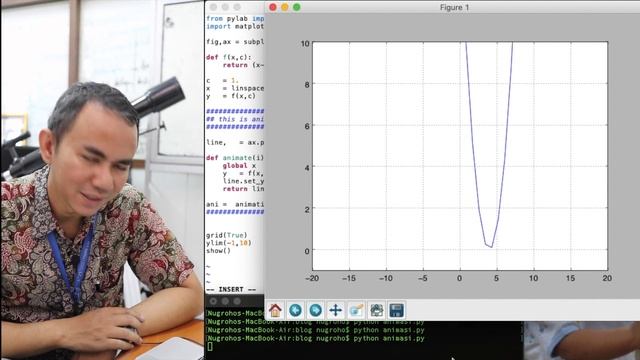Click the 'grid(True)' line in editor

(227, 236)
